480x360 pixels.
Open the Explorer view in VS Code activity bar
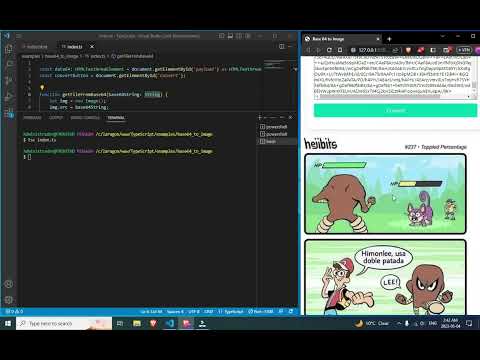(9, 49)
